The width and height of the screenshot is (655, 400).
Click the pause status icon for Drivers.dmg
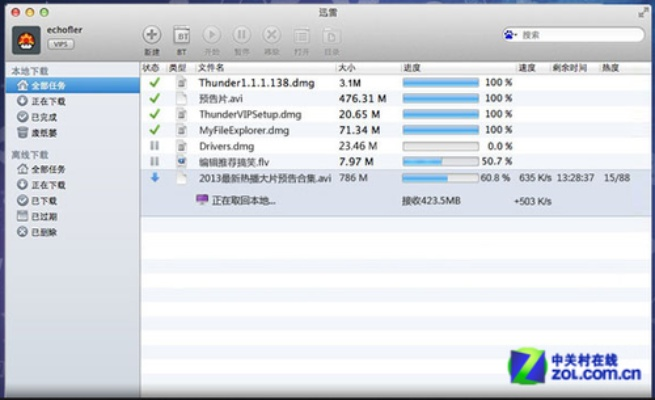click(154, 146)
